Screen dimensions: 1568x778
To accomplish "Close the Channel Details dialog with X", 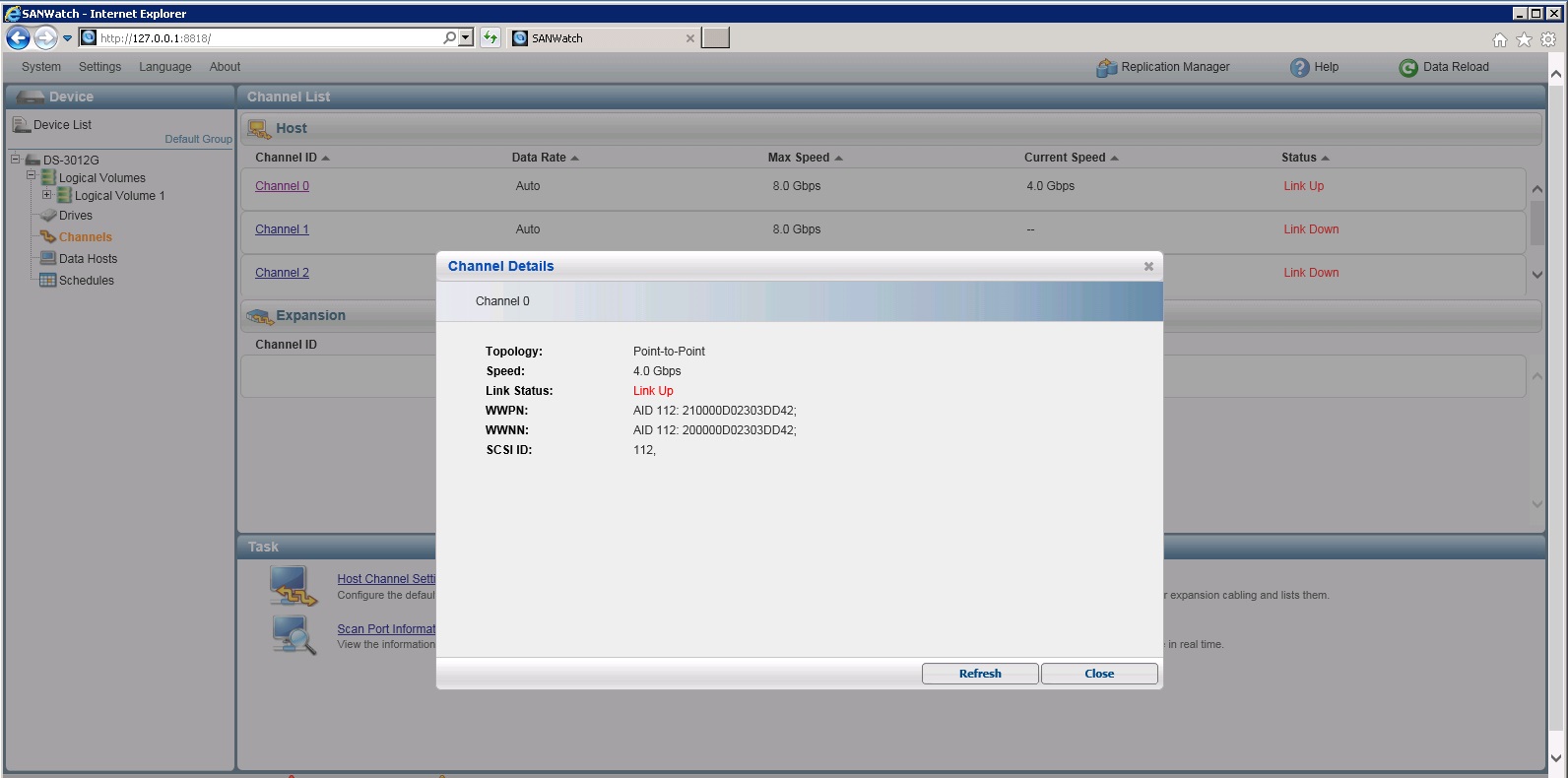I will [1148, 266].
